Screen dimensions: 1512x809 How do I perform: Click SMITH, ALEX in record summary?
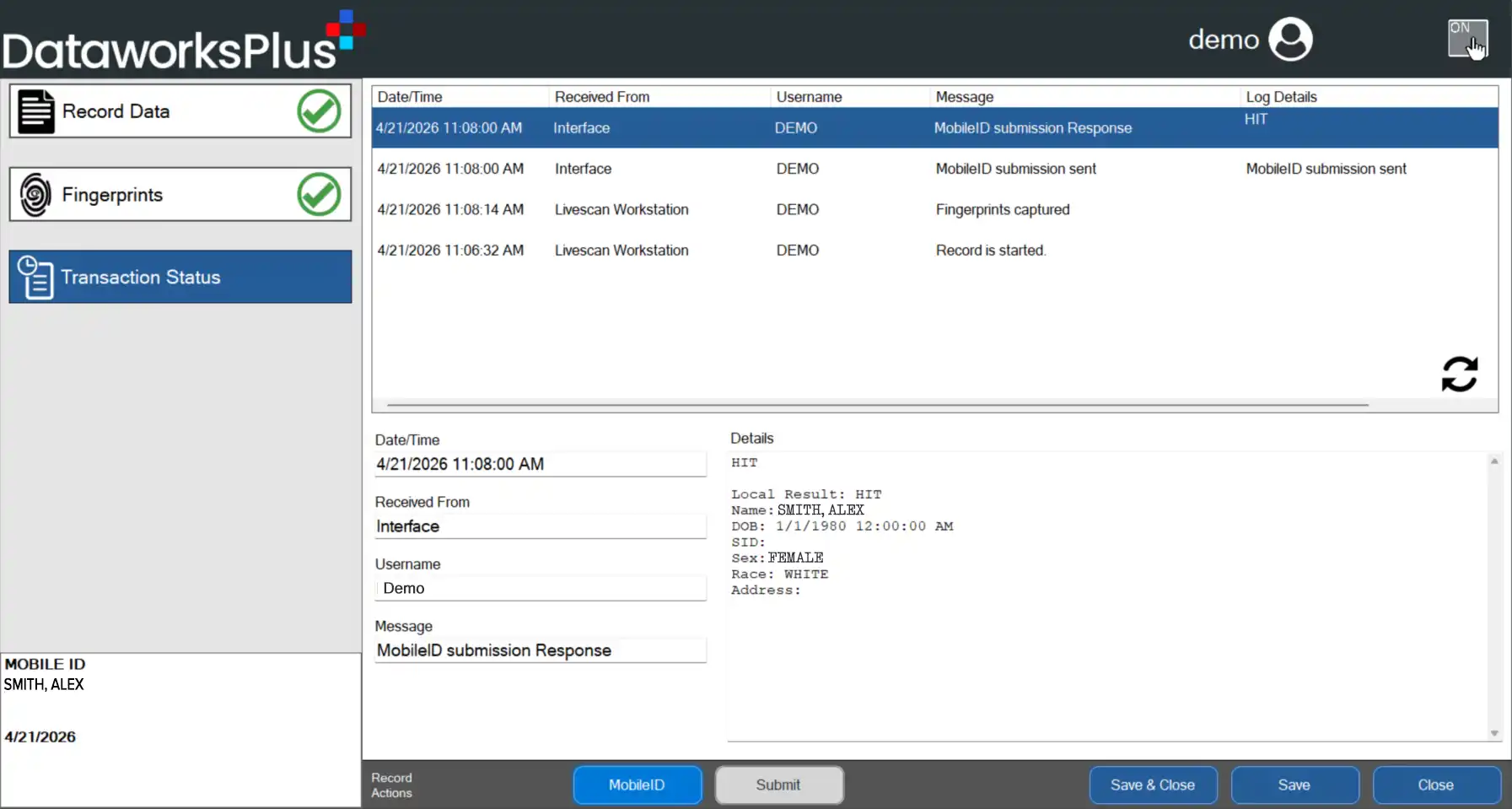pos(44,684)
